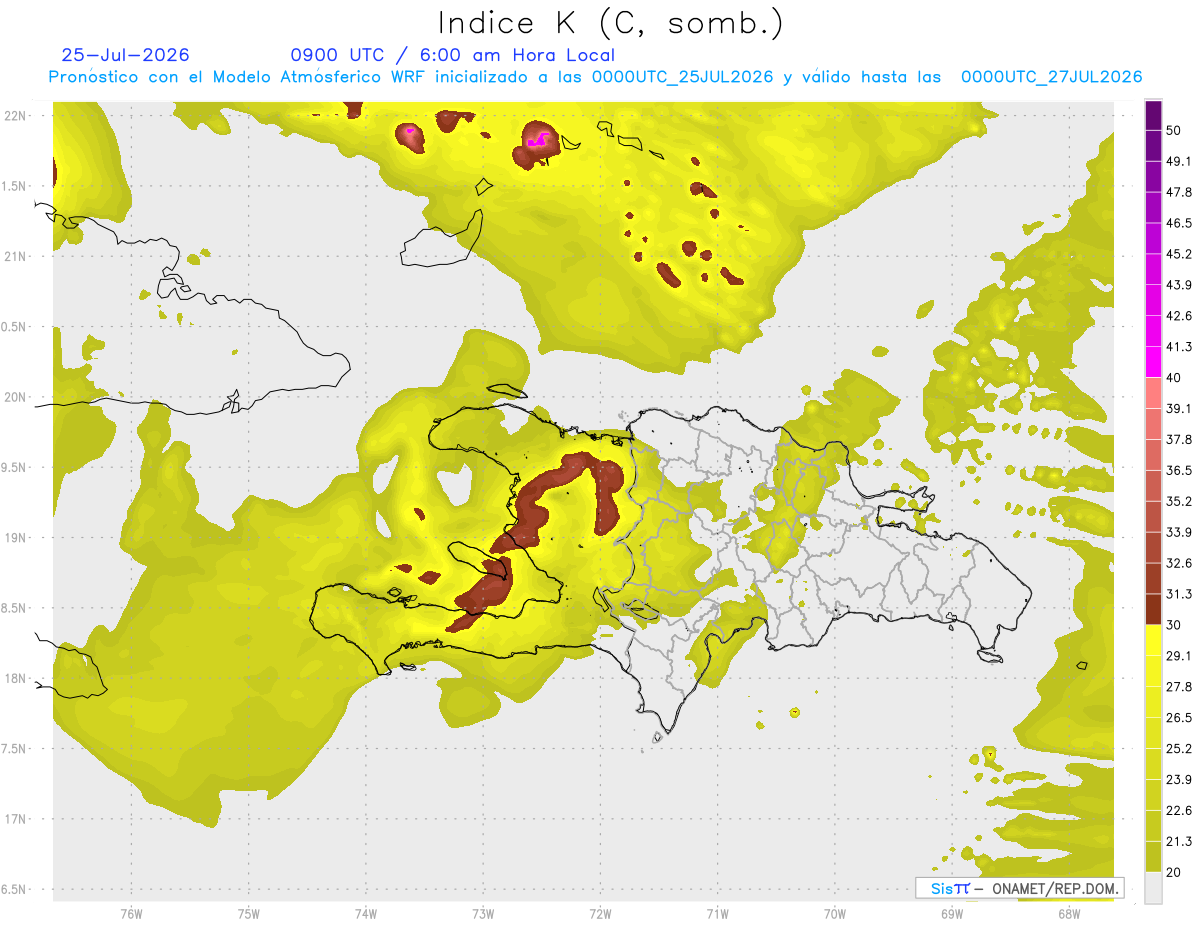This screenshot has width=1200, height=927.
Task: Click the colorbar value '31.3'
Action: 1178,594
